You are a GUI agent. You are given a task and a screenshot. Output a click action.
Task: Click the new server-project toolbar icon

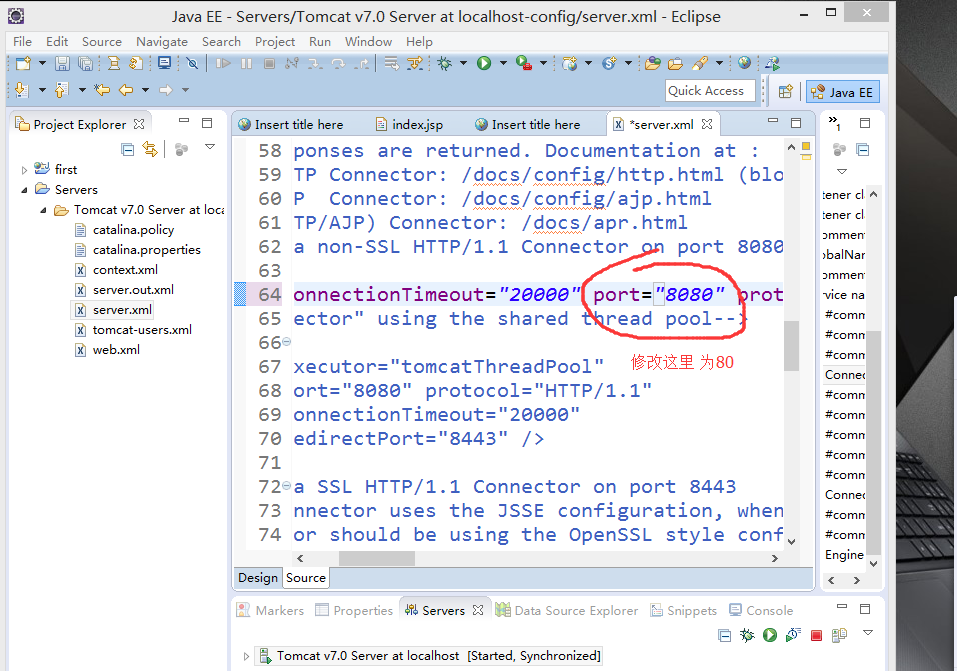(569, 63)
